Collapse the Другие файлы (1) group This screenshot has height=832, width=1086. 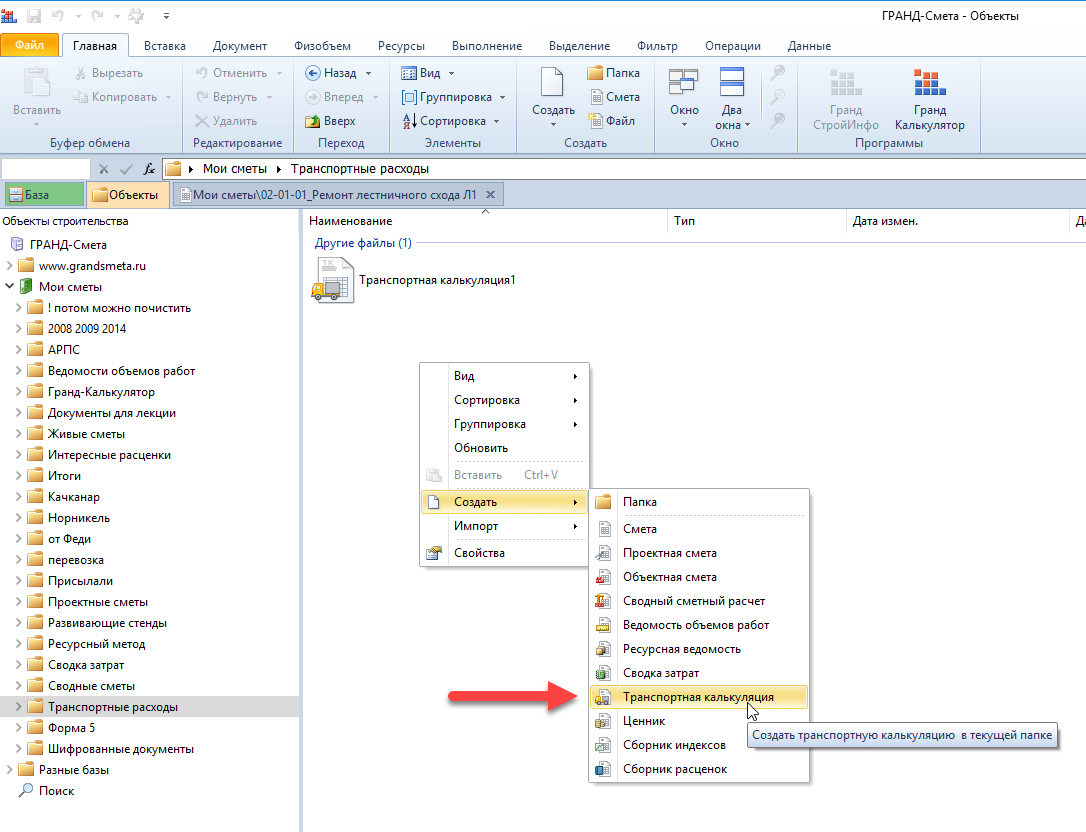[x=363, y=243]
